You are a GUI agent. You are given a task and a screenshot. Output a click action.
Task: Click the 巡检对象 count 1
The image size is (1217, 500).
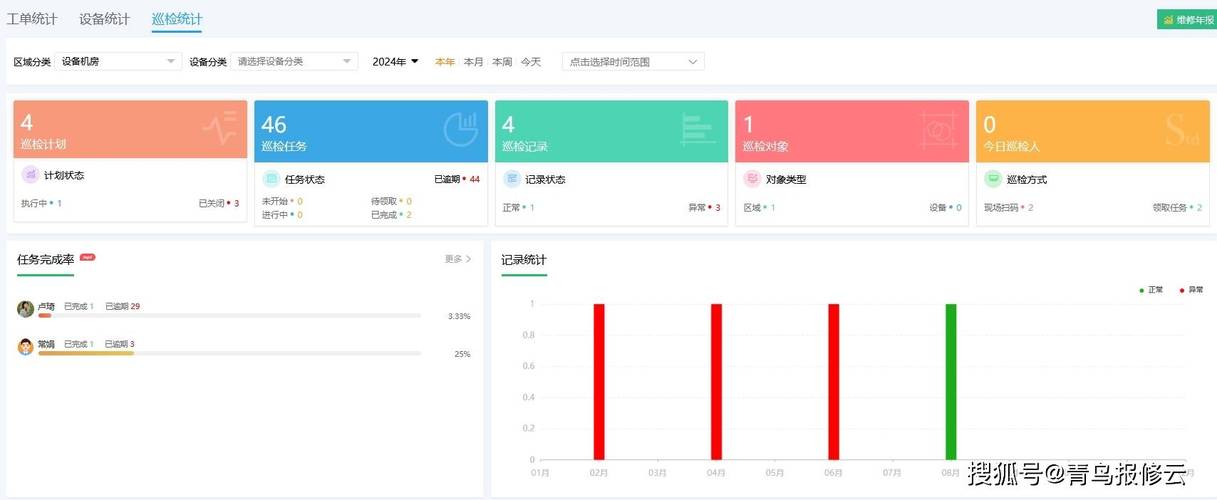point(748,124)
